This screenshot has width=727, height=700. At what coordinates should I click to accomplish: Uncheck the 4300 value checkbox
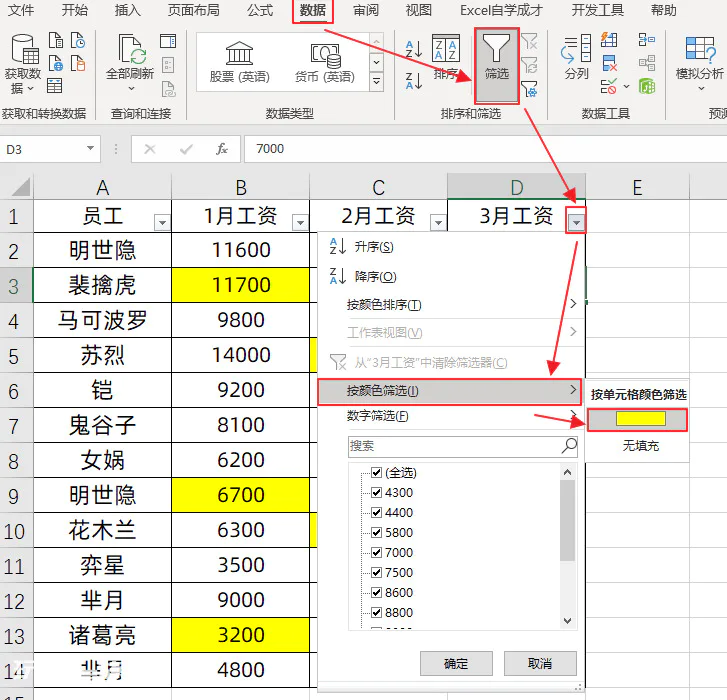point(376,492)
